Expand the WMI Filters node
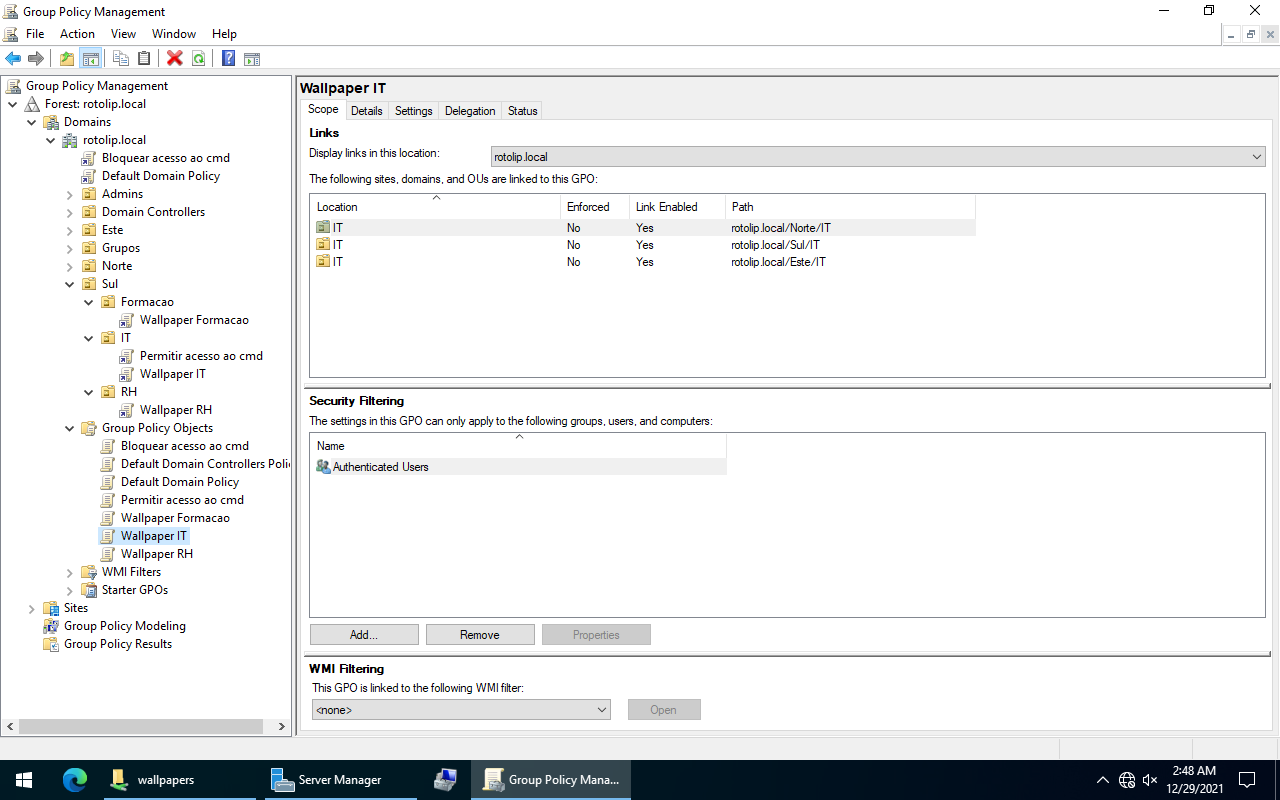The height and width of the screenshot is (800, 1280). tap(70, 572)
